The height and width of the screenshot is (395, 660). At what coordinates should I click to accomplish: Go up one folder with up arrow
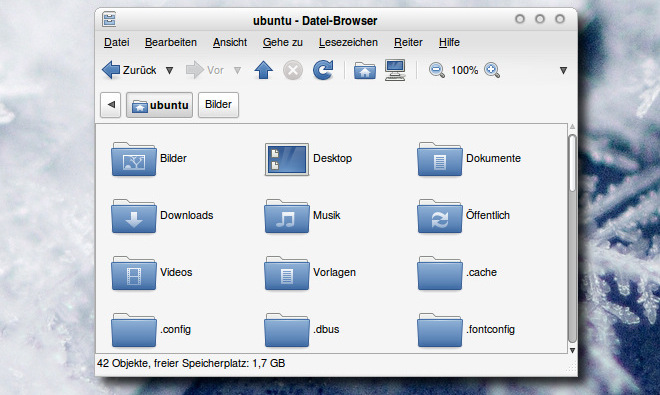coord(264,70)
